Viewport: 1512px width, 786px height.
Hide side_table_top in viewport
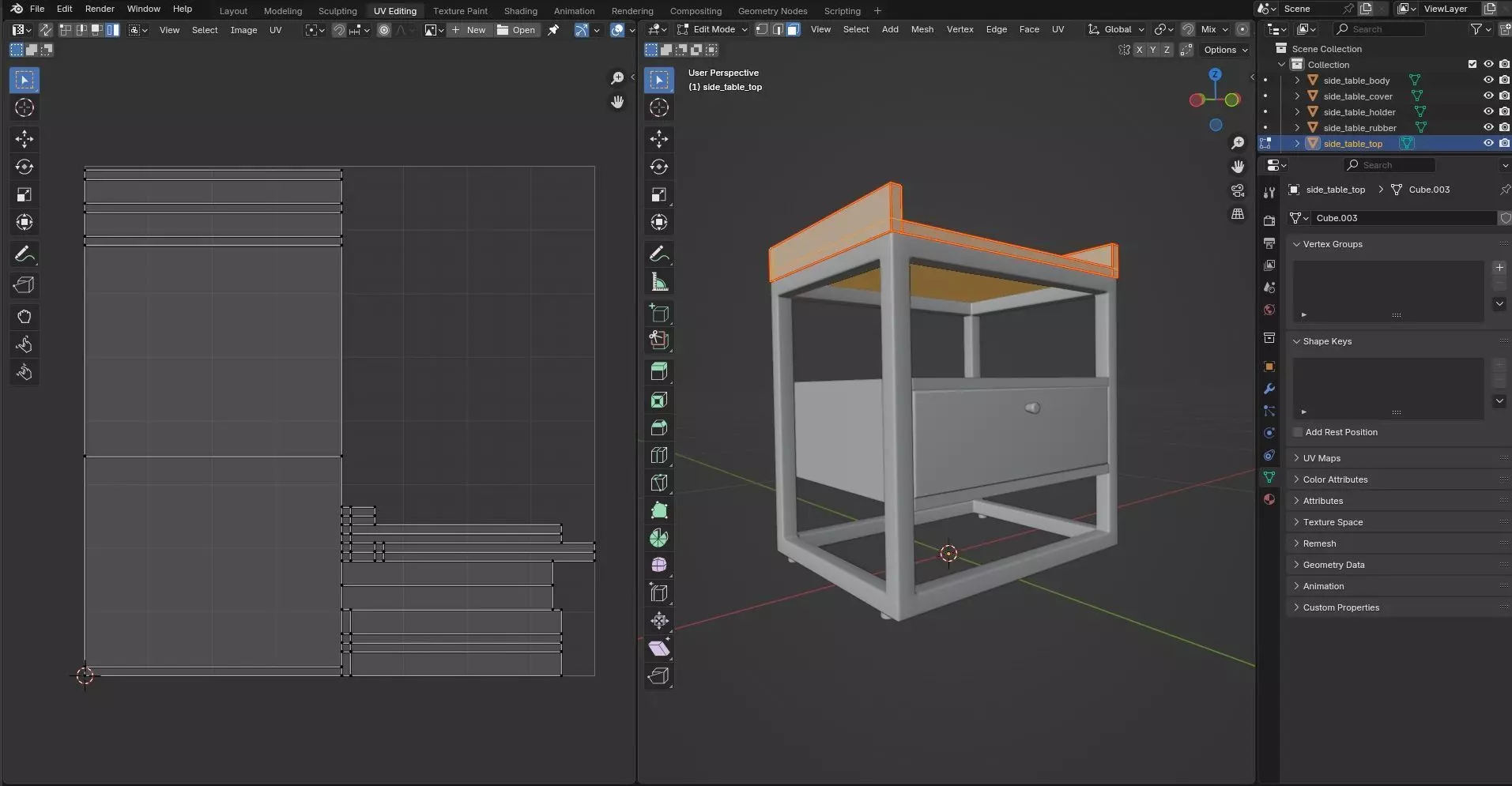coord(1488,143)
